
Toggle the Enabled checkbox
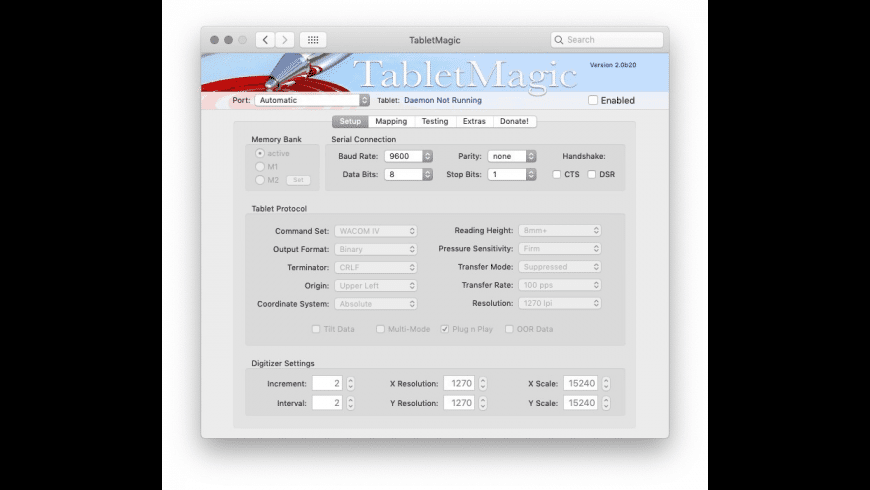click(593, 100)
